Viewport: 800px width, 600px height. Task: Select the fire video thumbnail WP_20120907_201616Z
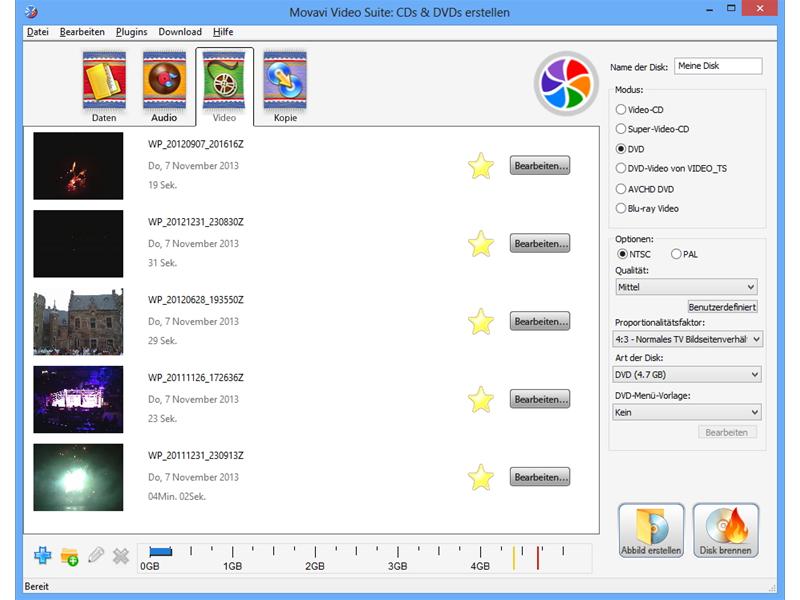tap(78, 166)
